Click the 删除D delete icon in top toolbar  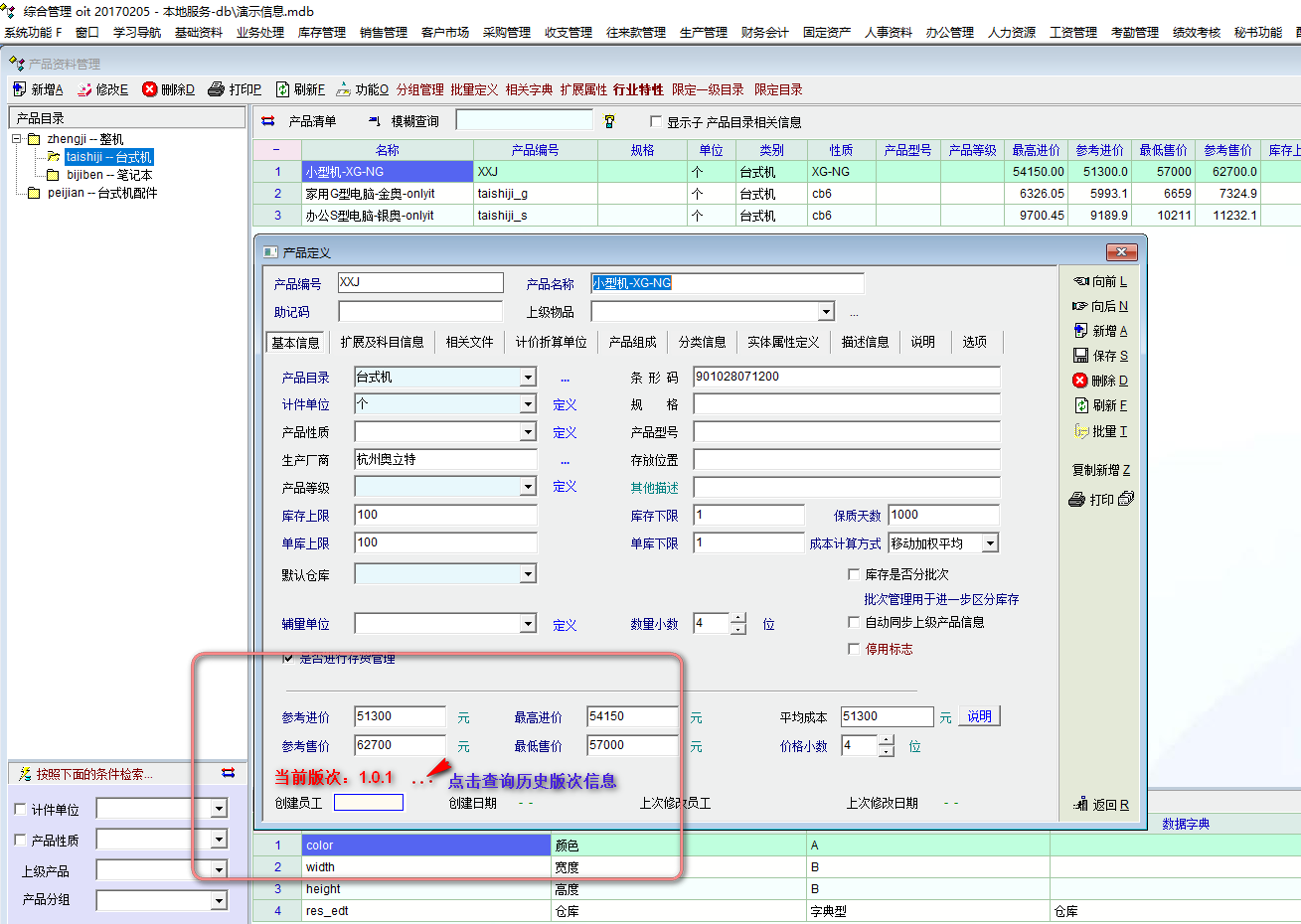tap(150, 89)
